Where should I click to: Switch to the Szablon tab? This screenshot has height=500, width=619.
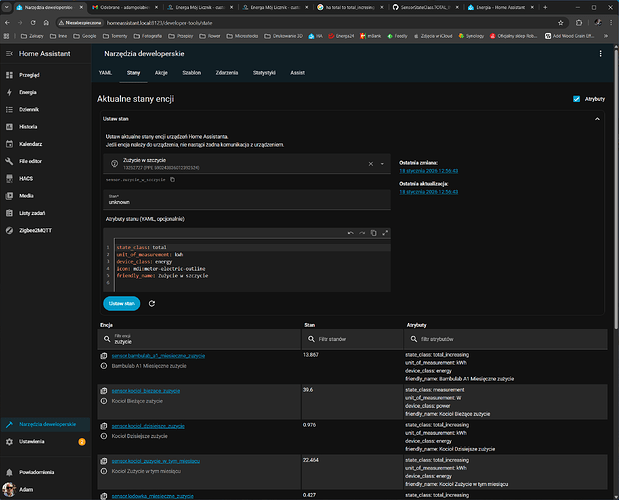coord(190,73)
